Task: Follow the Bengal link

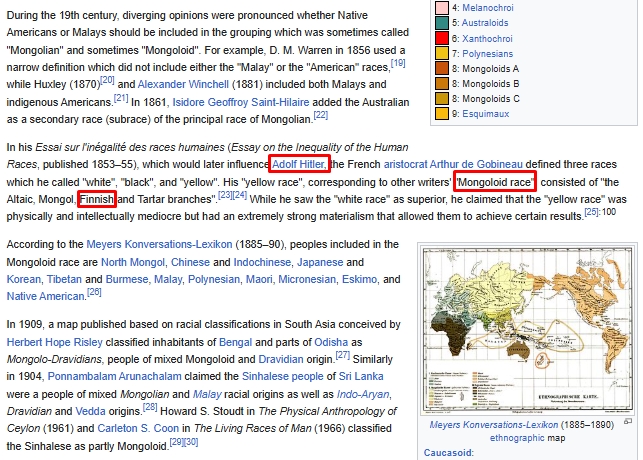Action: pyautogui.click(x=235, y=342)
